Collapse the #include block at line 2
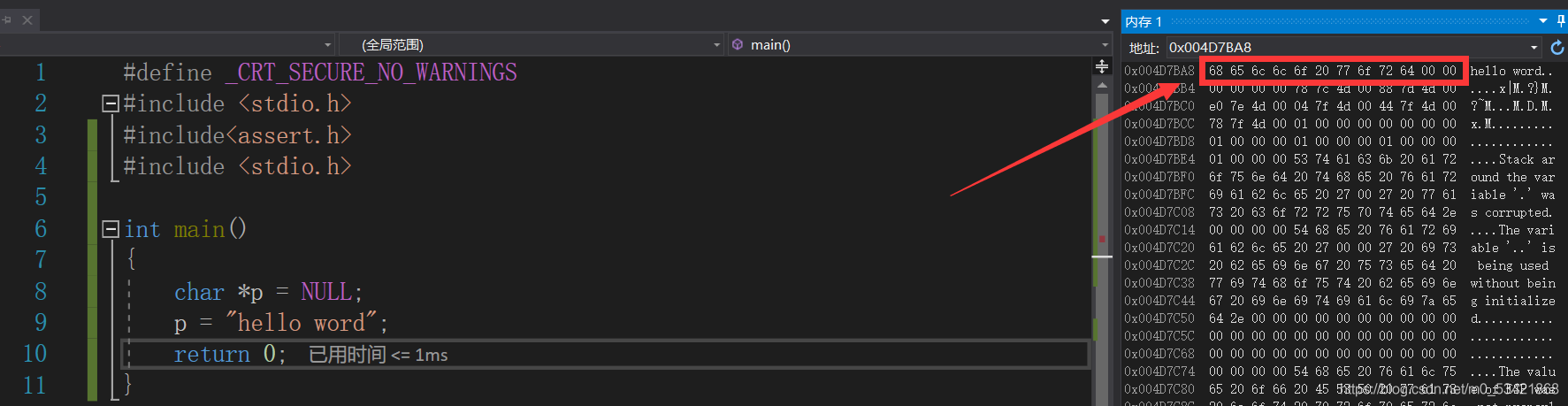1568x406 pixels. pos(111,104)
